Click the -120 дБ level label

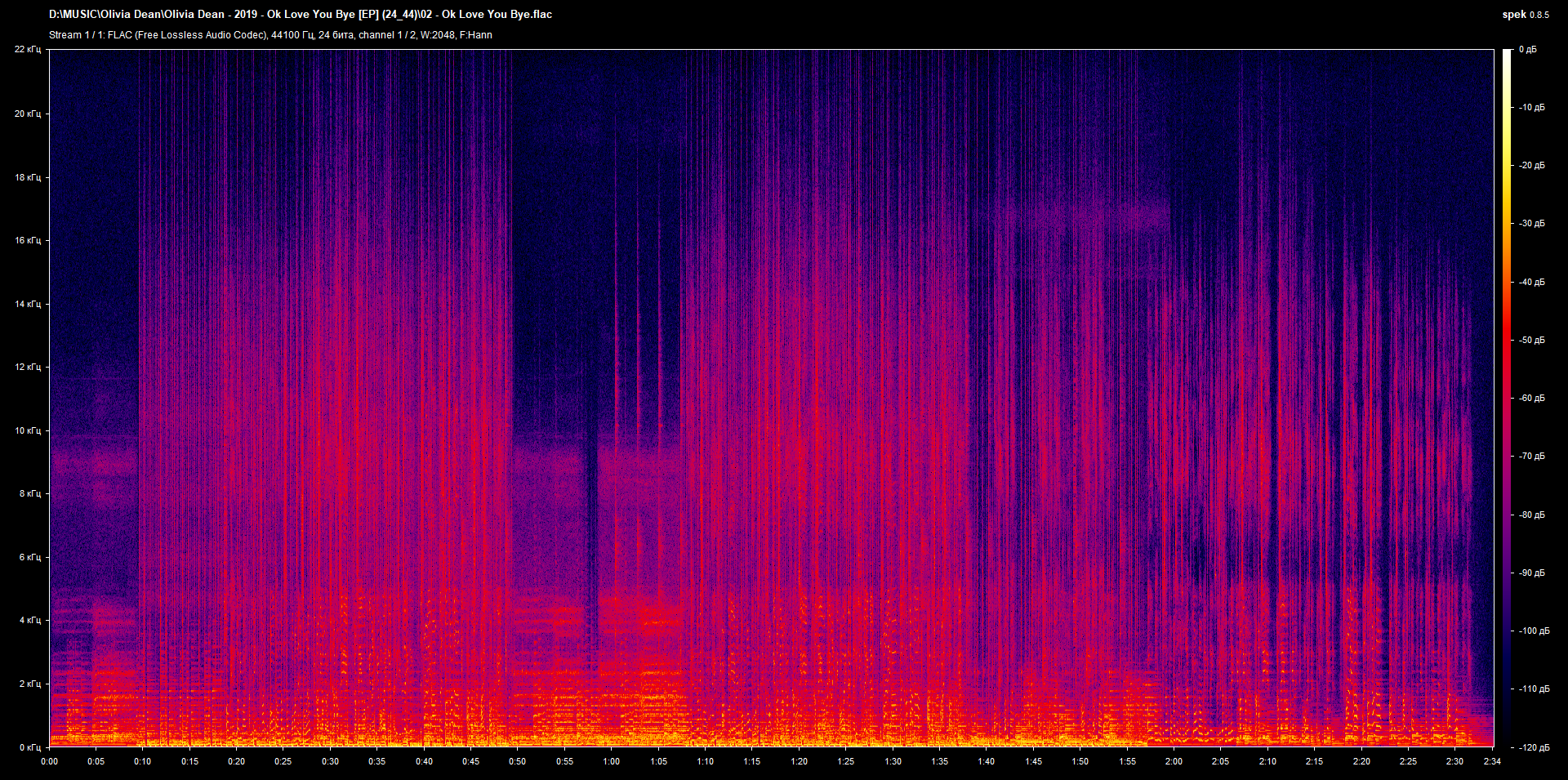pyautogui.click(x=1534, y=748)
